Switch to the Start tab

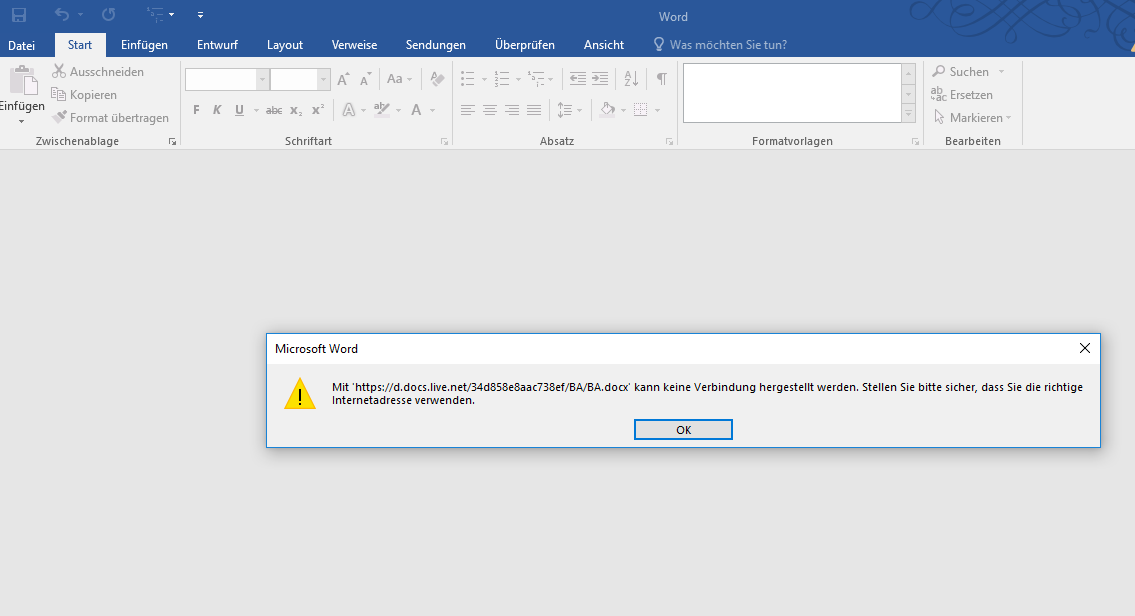[x=80, y=45]
